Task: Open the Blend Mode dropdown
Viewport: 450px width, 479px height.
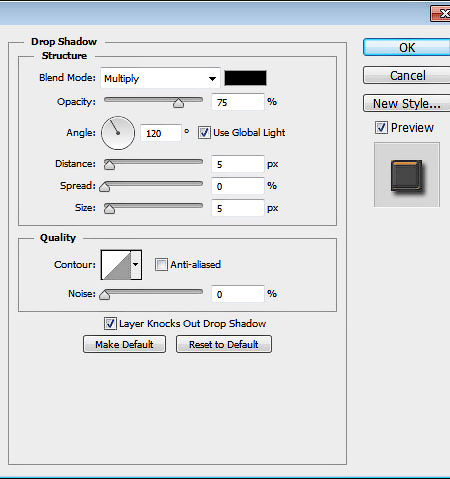Action: pos(160,78)
